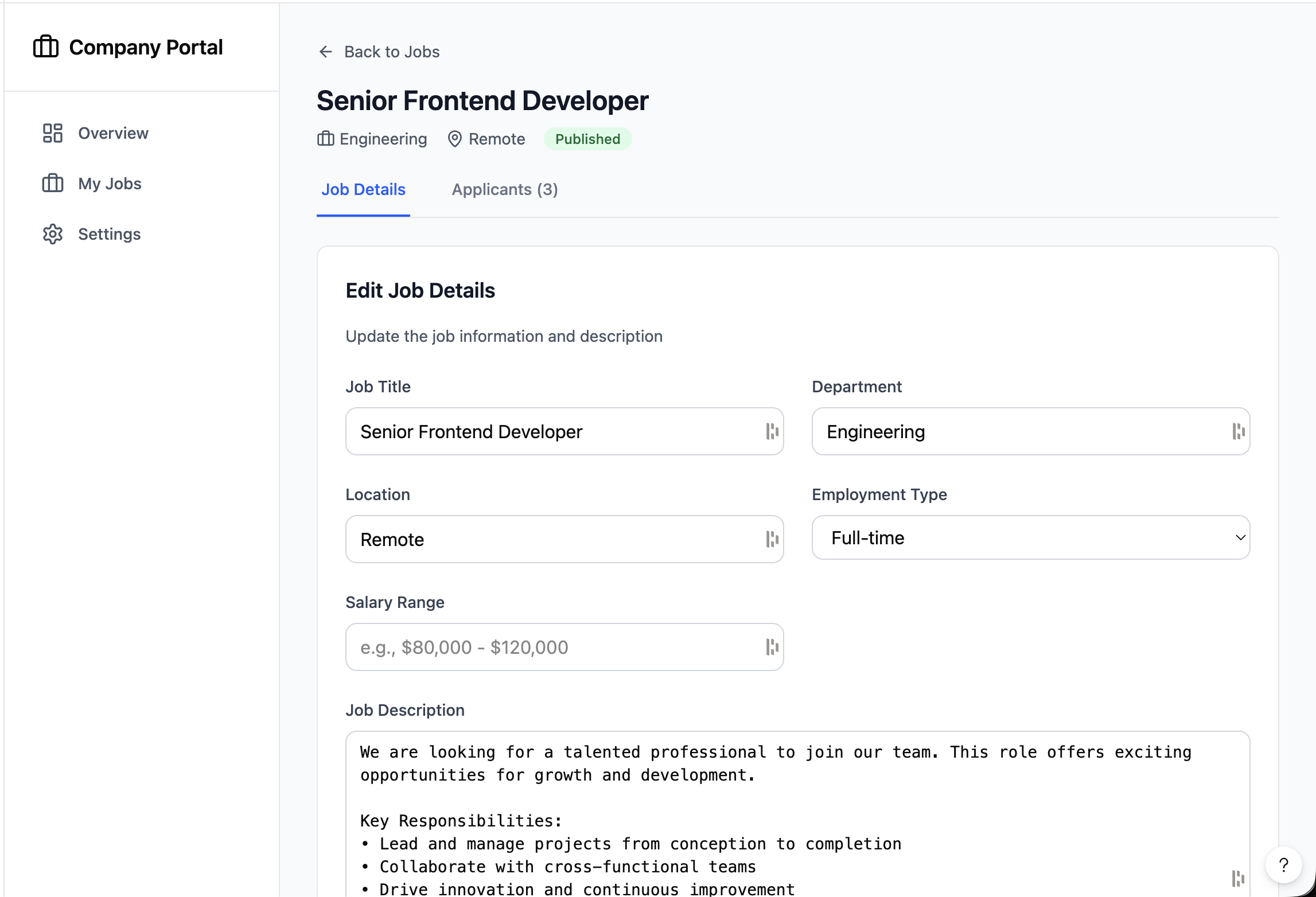Screen dimensions: 1316x897
Task: Click the location pin icon next to Remote
Action: pyautogui.click(x=455, y=139)
